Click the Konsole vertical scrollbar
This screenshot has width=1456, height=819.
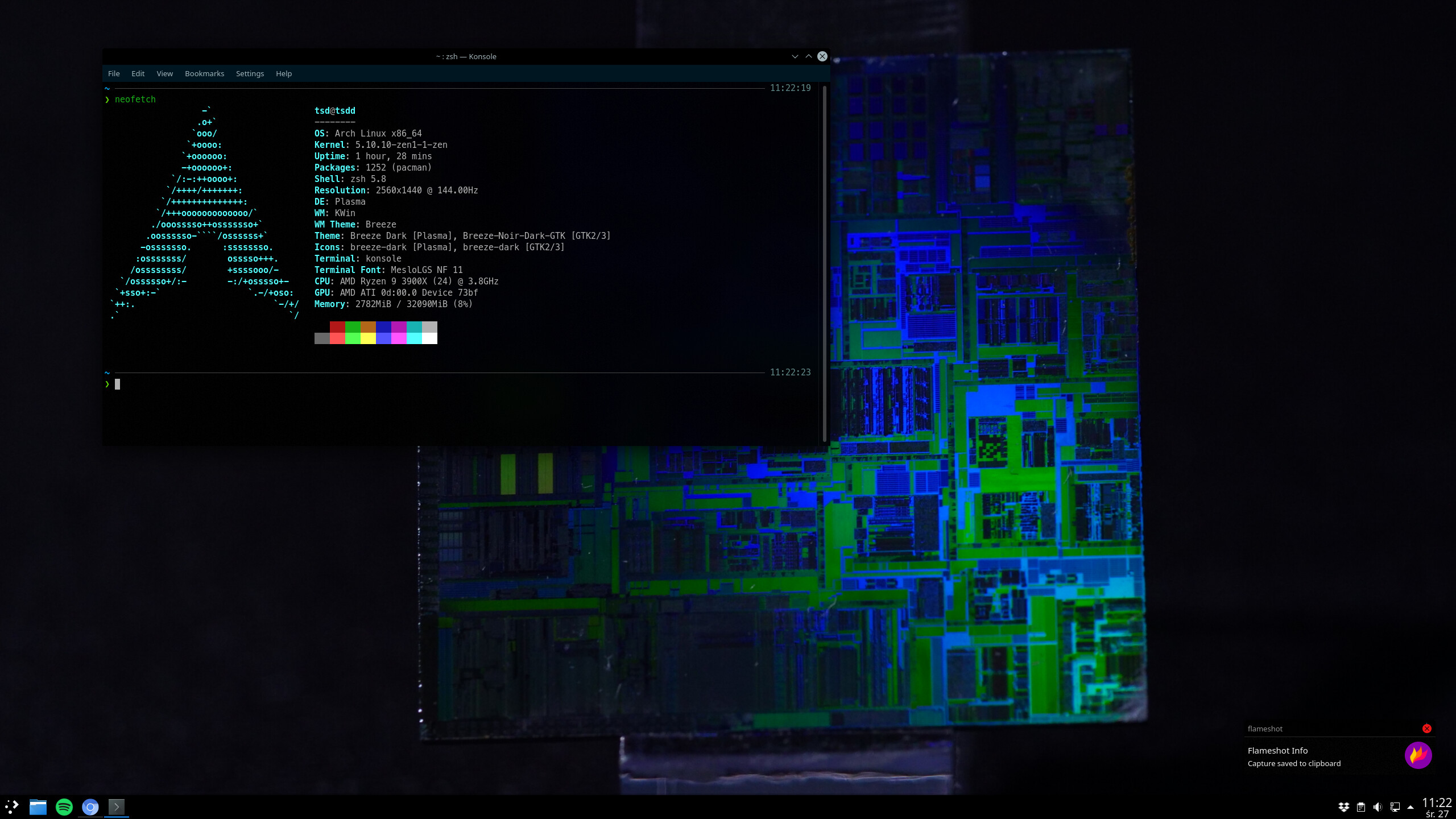coord(825,263)
